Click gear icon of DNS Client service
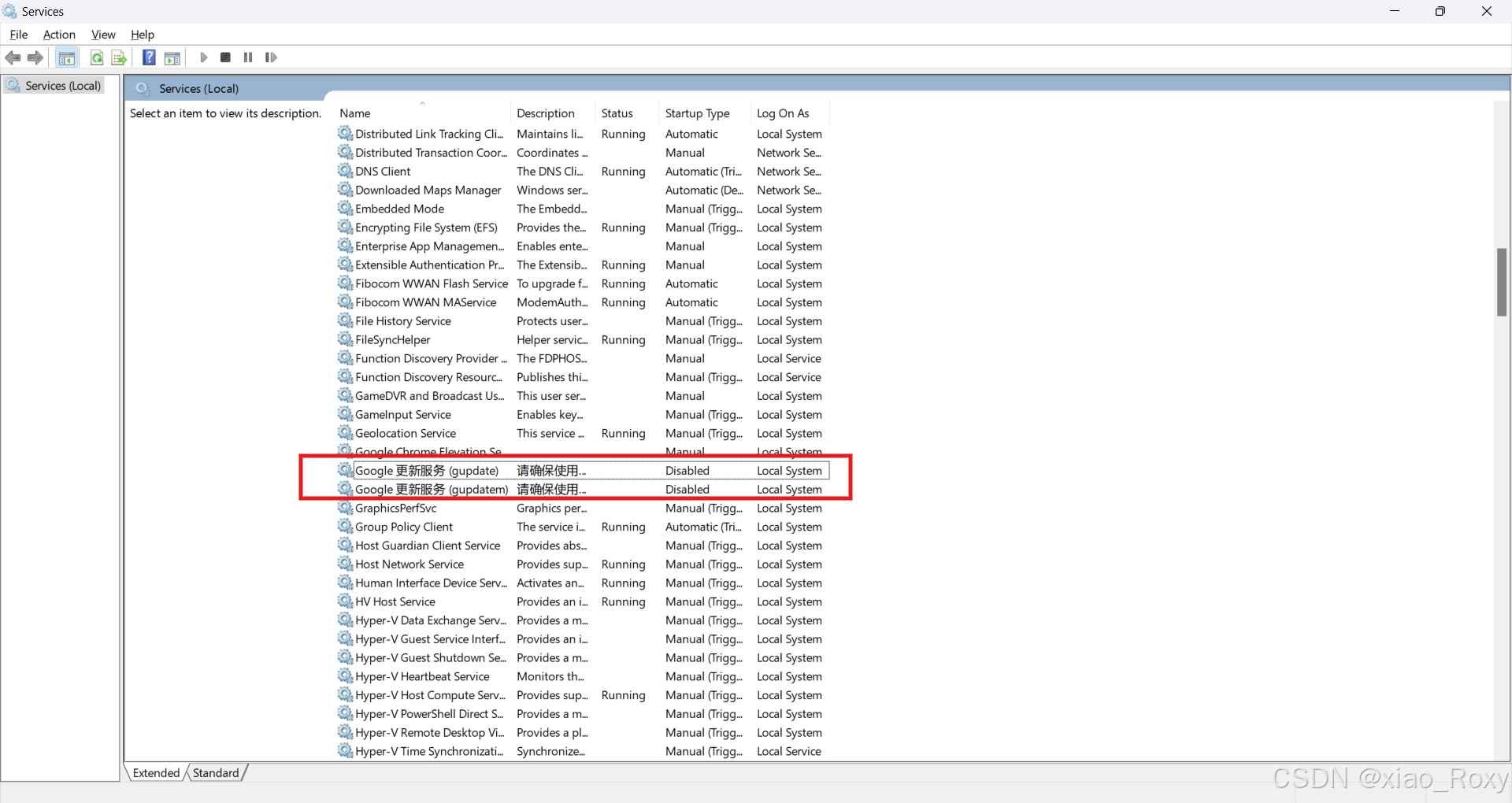 (345, 171)
